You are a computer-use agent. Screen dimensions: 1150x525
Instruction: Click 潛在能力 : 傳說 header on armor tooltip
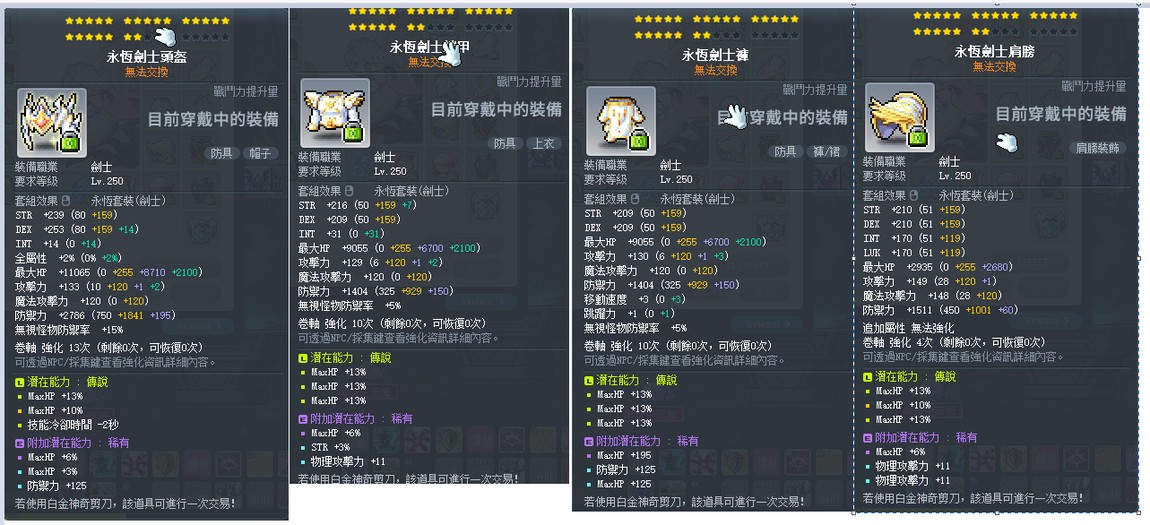click(x=345, y=358)
